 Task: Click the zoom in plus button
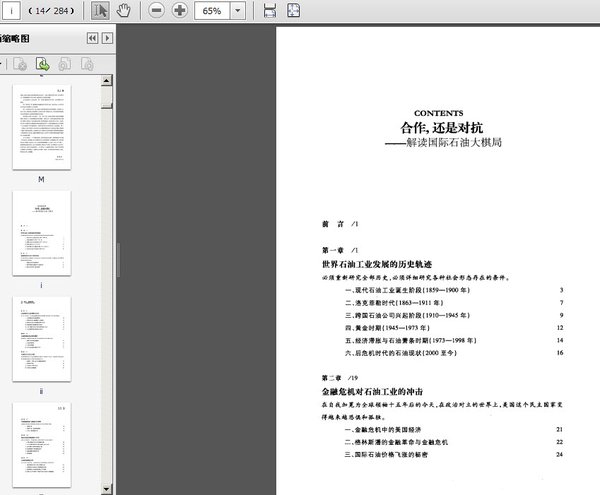[x=179, y=11]
